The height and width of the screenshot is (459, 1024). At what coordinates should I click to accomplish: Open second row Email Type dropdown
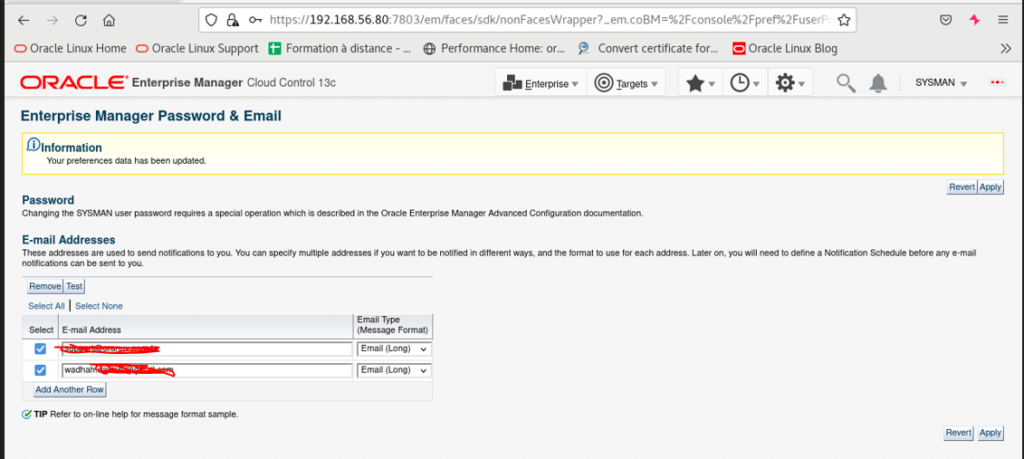[x=393, y=370]
